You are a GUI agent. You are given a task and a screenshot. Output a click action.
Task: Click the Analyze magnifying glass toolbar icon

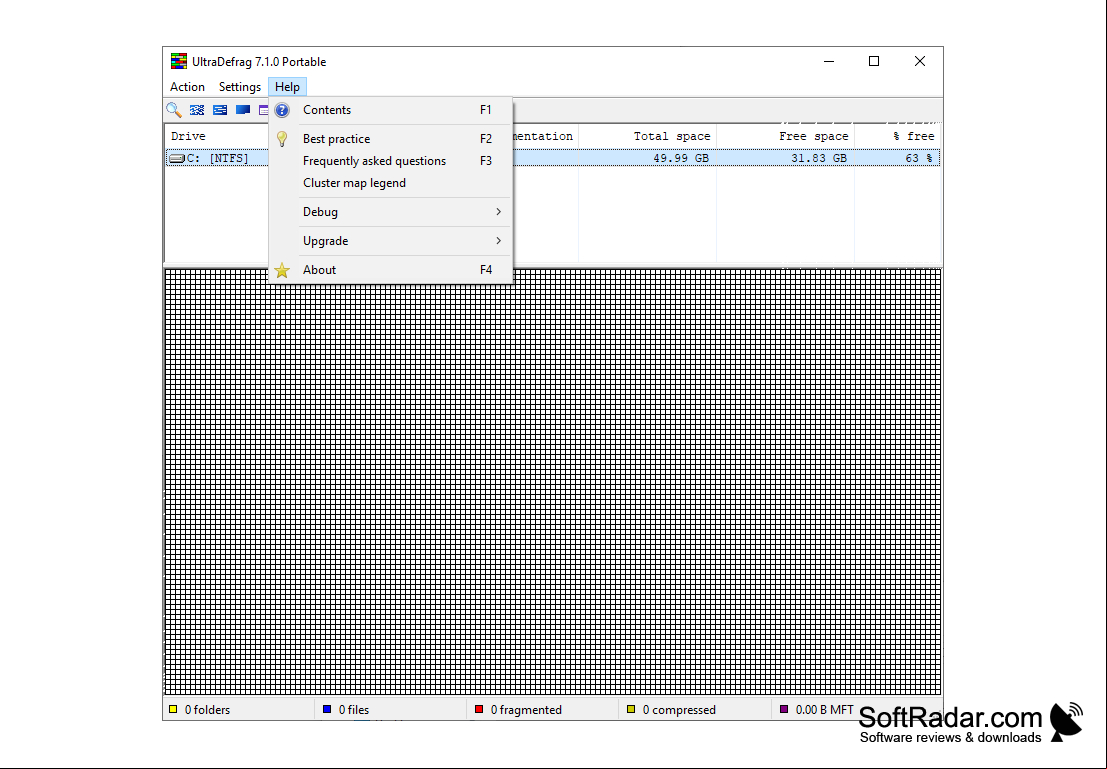(174, 110)
